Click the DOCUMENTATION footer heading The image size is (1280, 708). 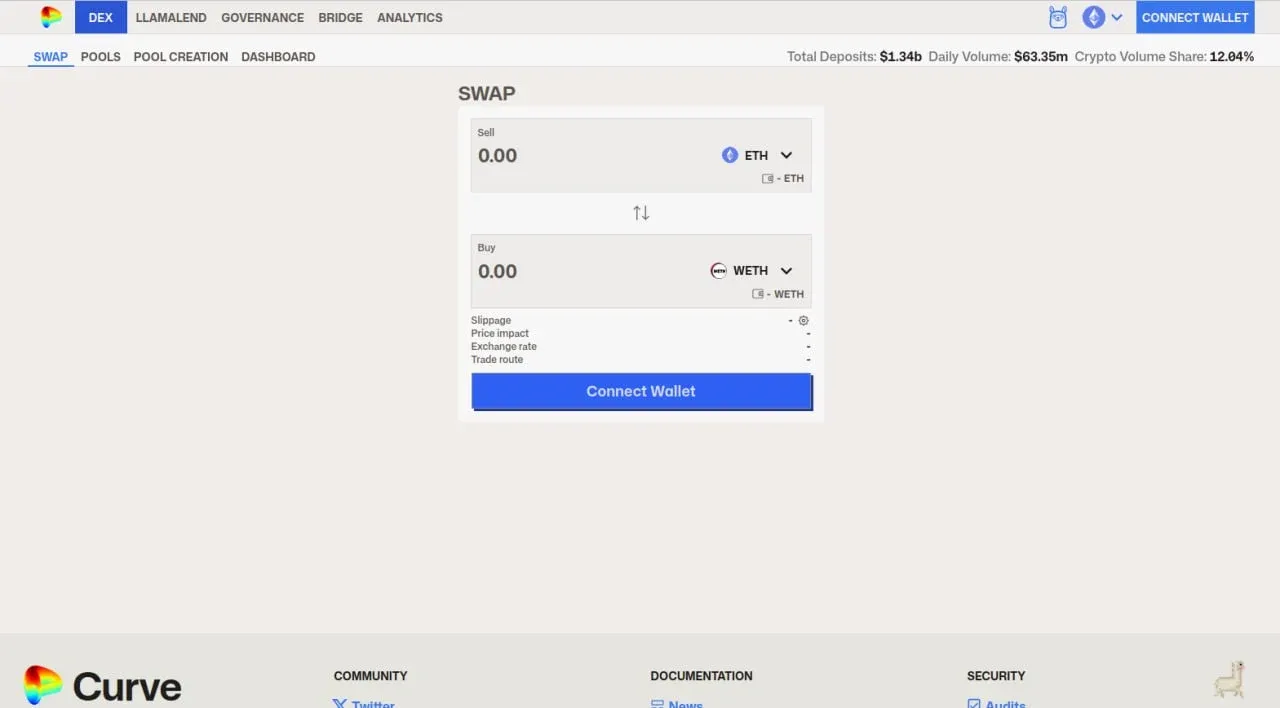[701, 676]
